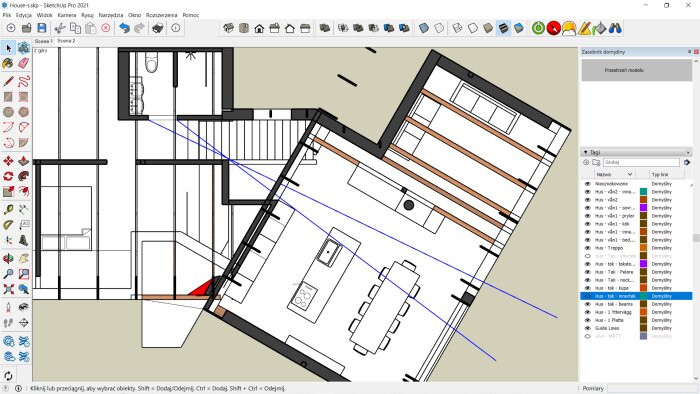Change color swatch of Hus - vån1 - sovr tag

[x=643, y=208]
